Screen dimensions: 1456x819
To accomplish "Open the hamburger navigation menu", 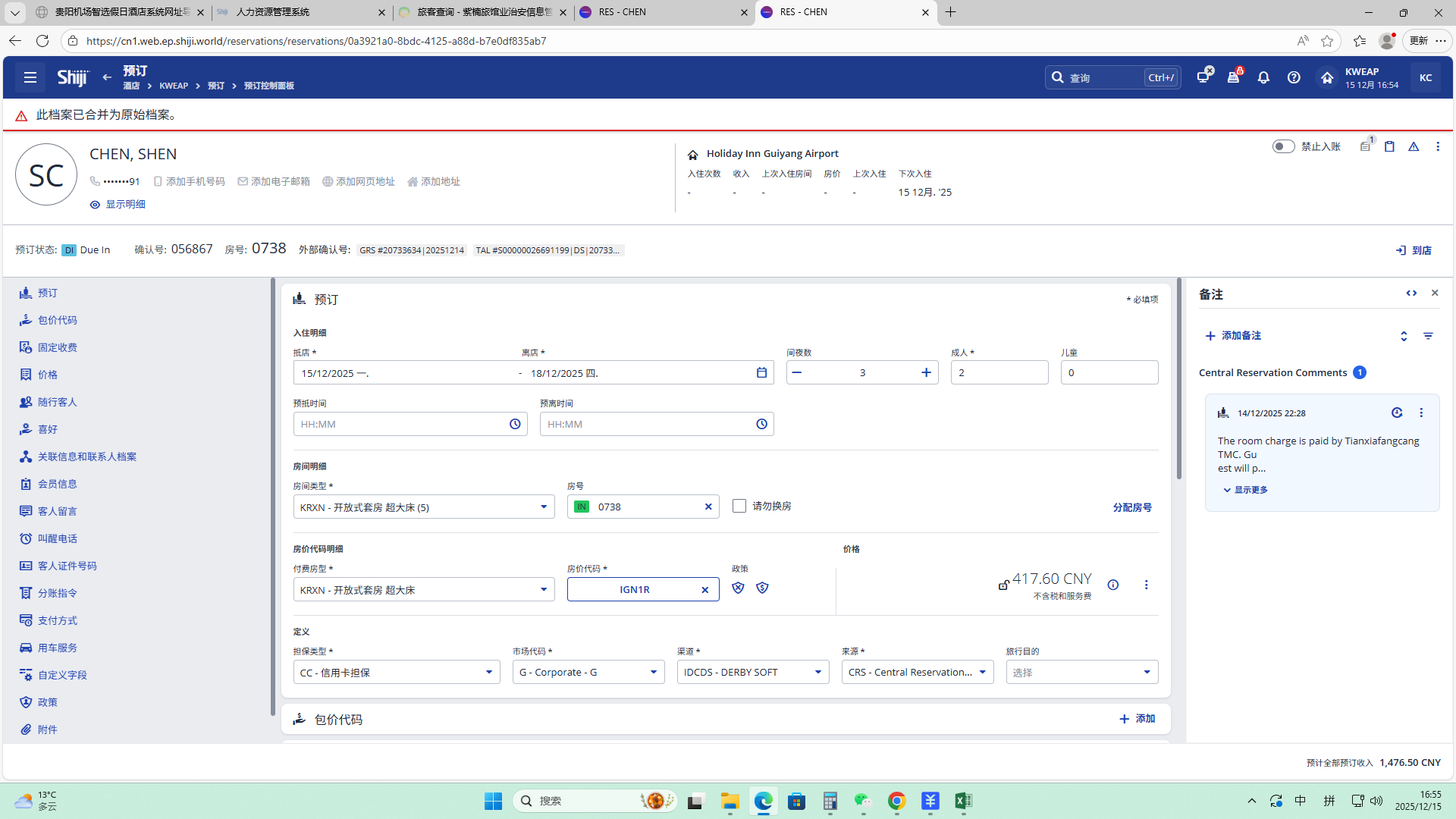I will (x=30, y=77).
